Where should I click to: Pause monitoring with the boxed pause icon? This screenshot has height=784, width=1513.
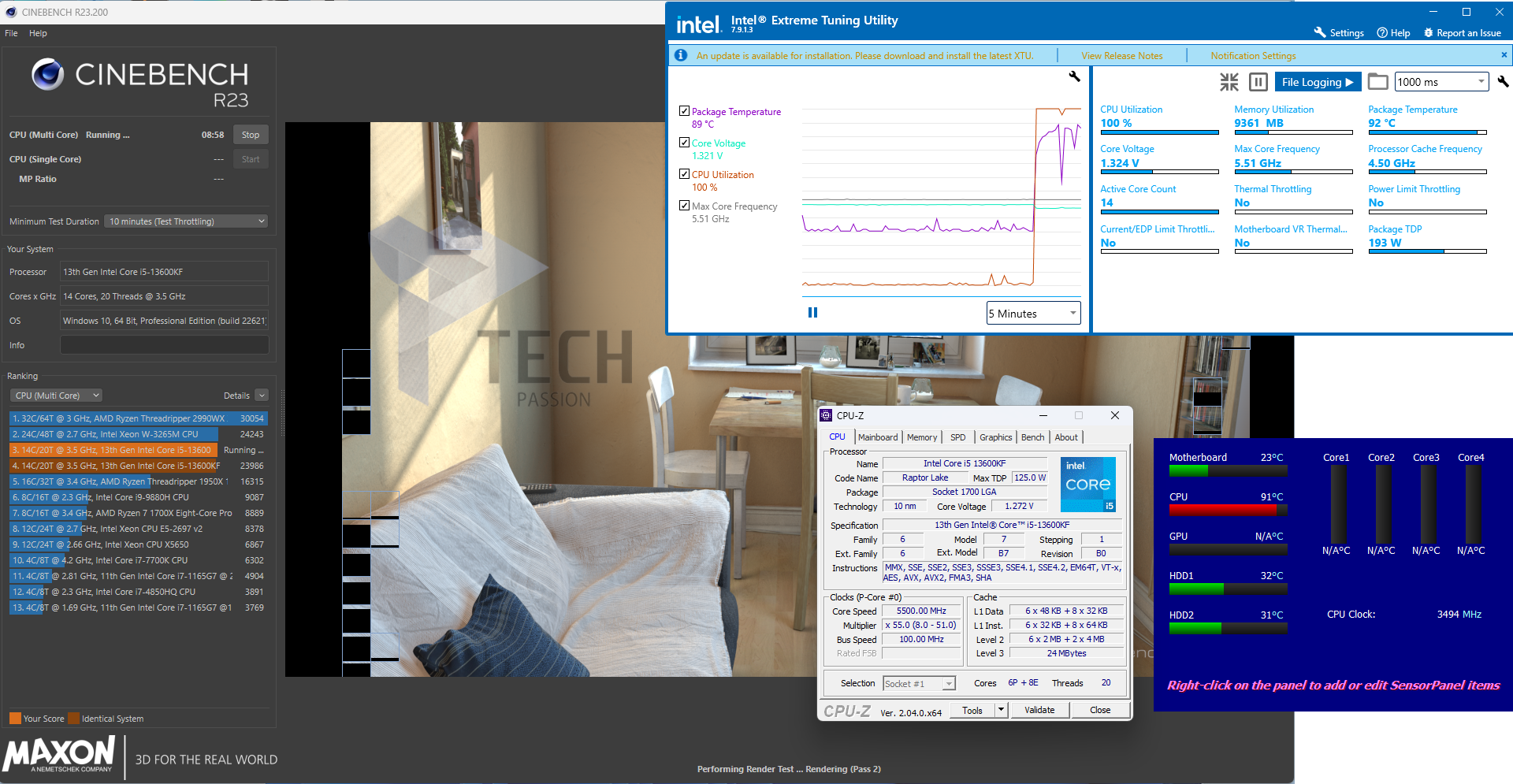pos(1258,82)
